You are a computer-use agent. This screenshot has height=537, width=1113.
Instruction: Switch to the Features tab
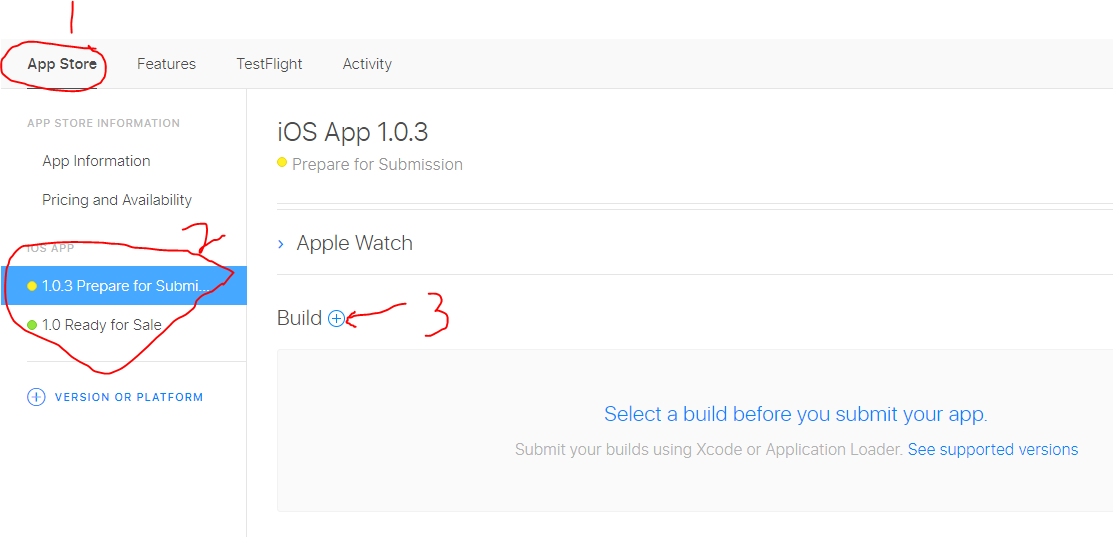pos(166,64)
